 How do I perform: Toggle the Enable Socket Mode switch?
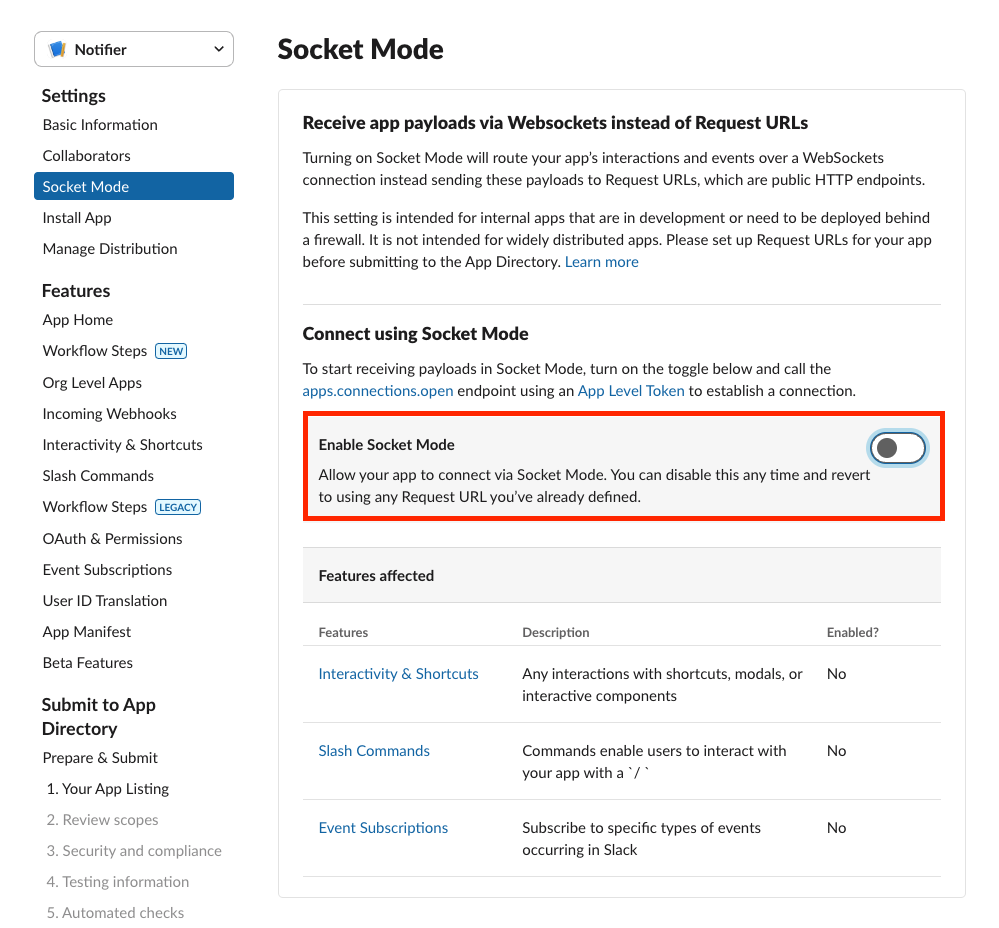[898, 448]
